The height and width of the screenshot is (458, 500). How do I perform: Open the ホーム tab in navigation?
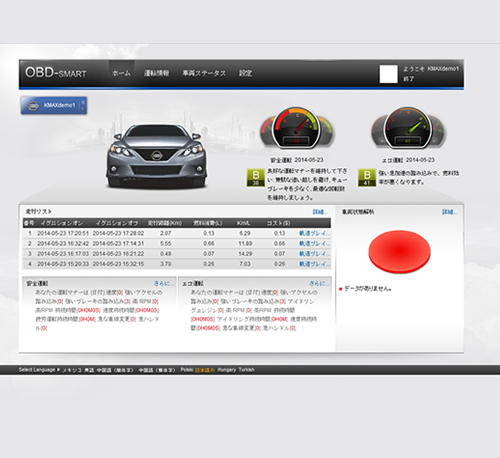[121, 73]
